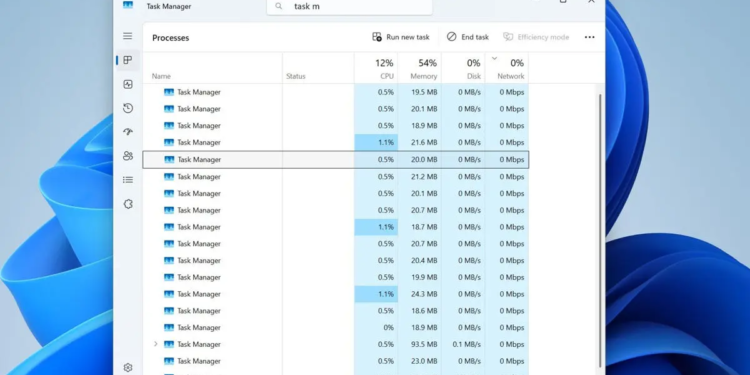Click the sort chevron above Network column
Viewport: 750px width, 375px height.
click(x=495, y=58)
